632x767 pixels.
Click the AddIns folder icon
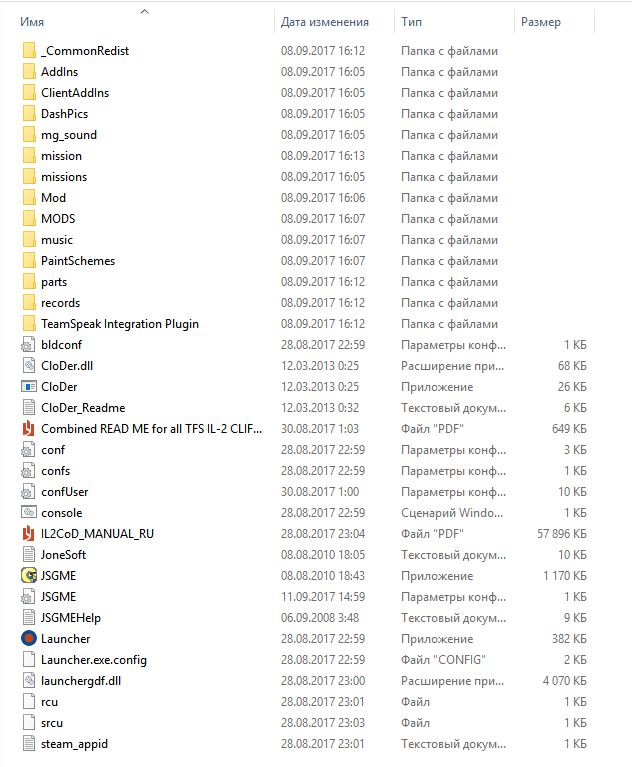[29, 72]
